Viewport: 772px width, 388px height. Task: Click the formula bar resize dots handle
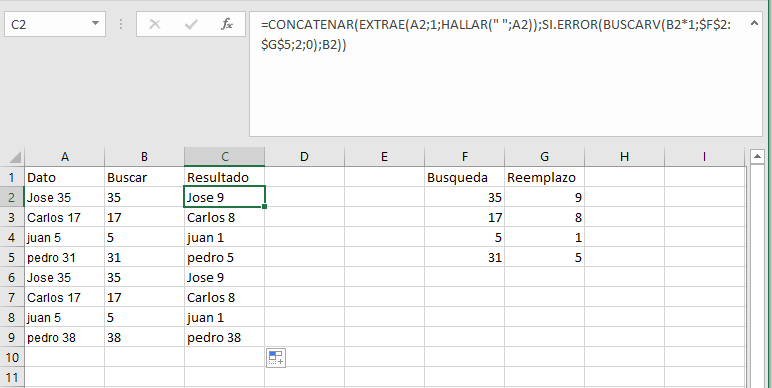tap(121, 24)
